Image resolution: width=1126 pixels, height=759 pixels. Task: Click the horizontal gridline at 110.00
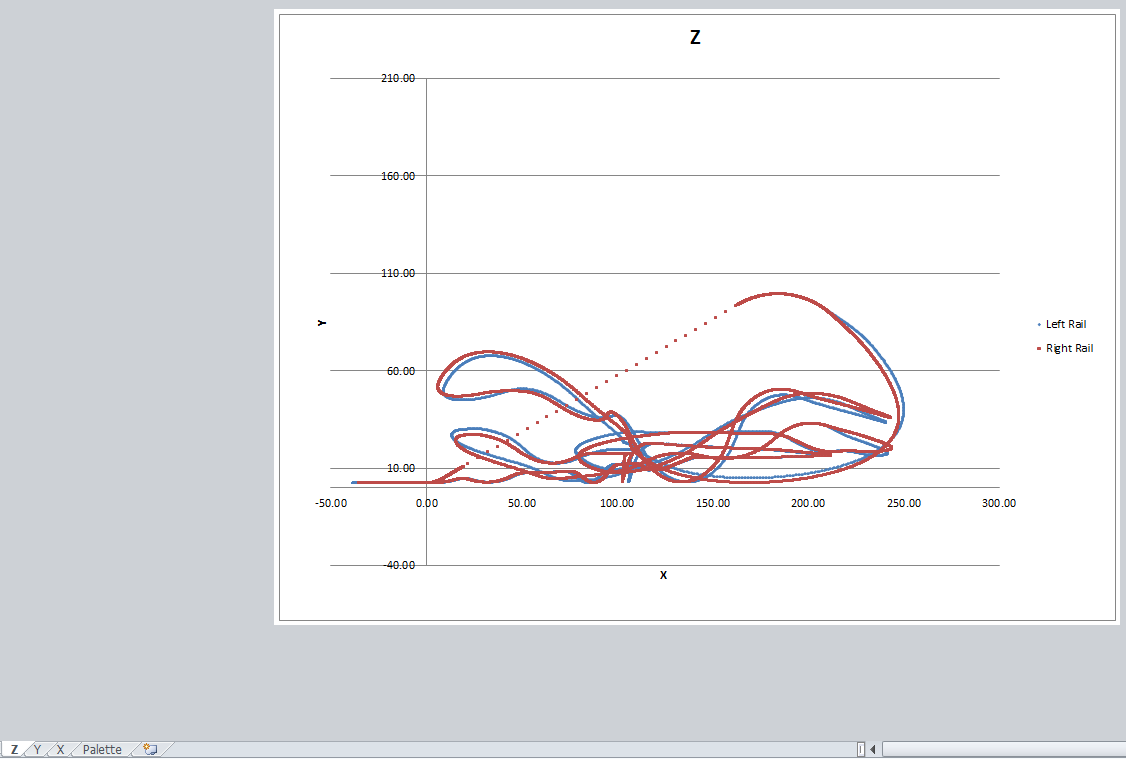(x=700, y=273)
